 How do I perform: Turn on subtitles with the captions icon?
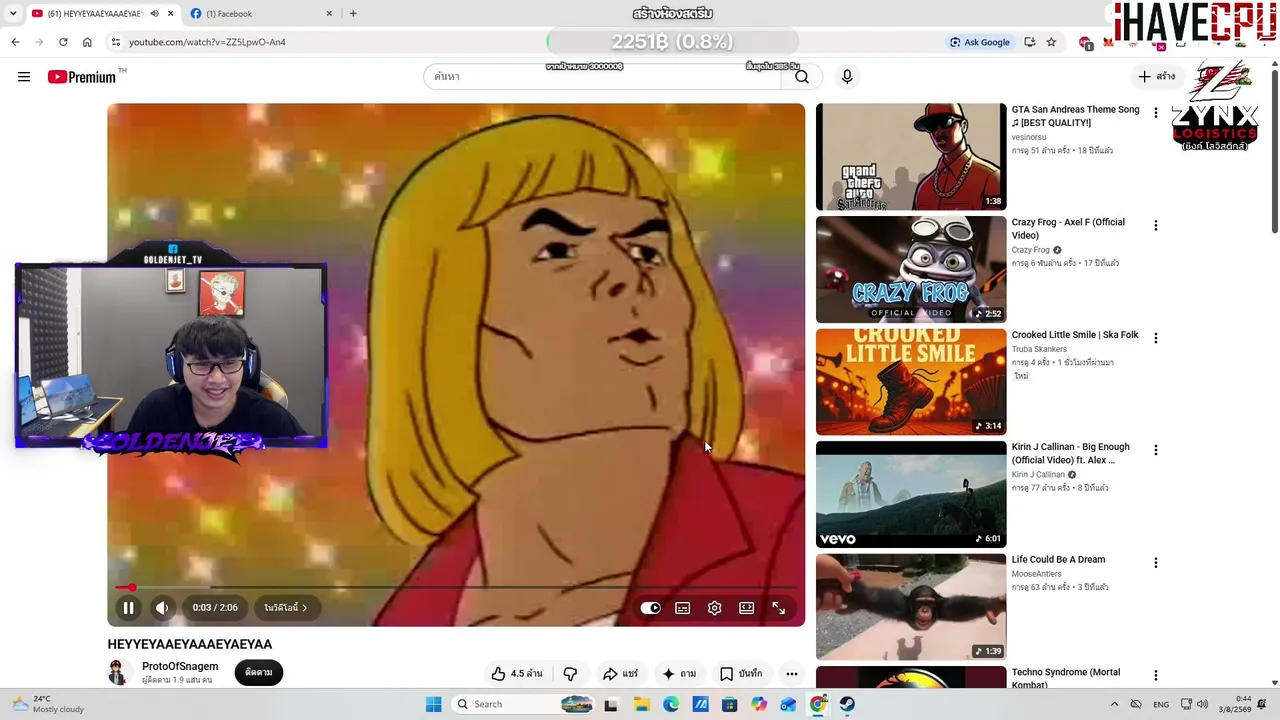[x=683, y=608]
